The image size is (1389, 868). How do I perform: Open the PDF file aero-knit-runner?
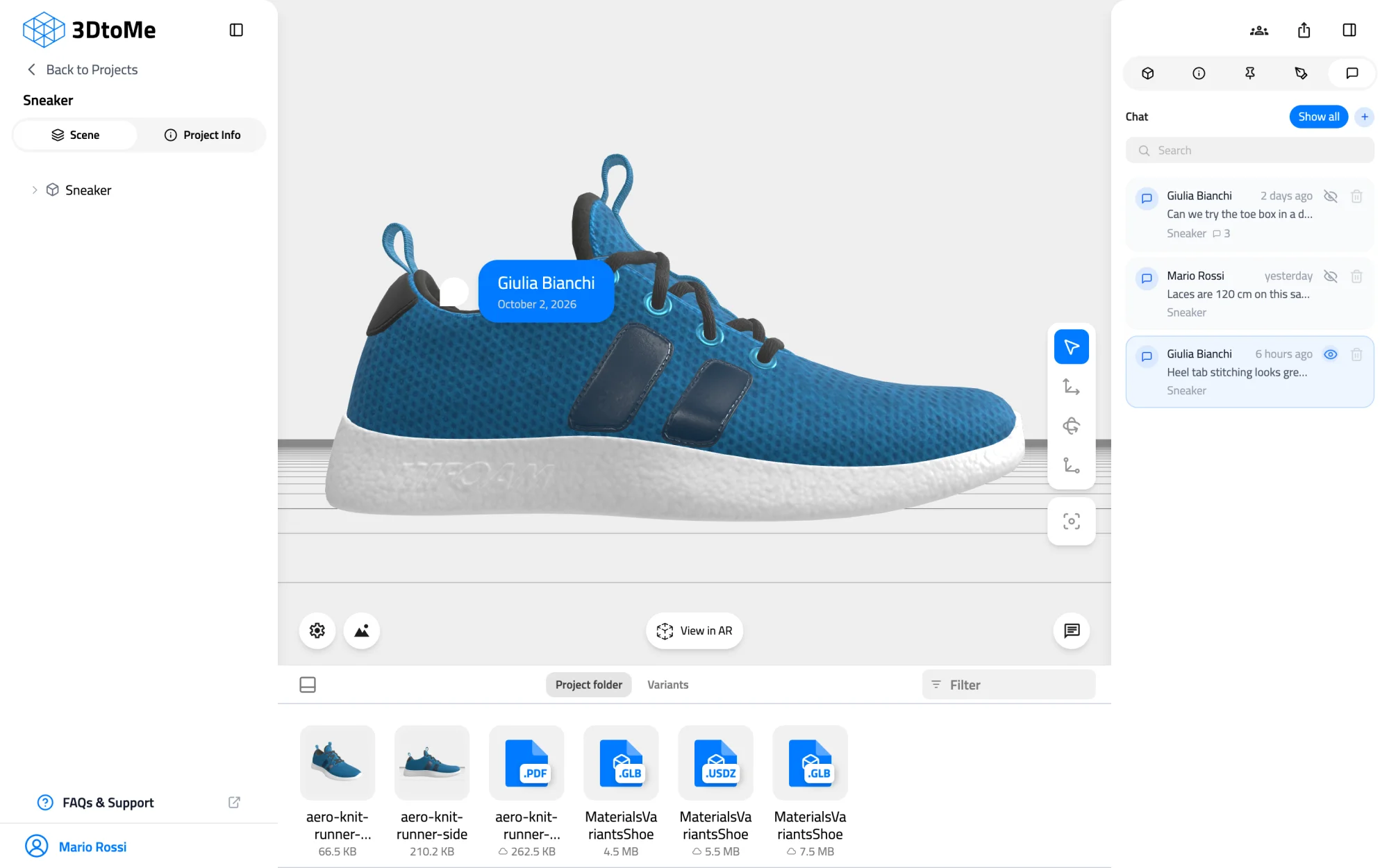(526, 762)
